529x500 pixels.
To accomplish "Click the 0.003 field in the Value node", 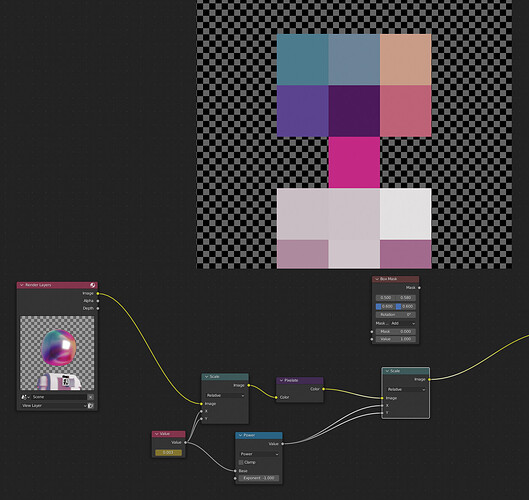I will [x=168, y=452].
